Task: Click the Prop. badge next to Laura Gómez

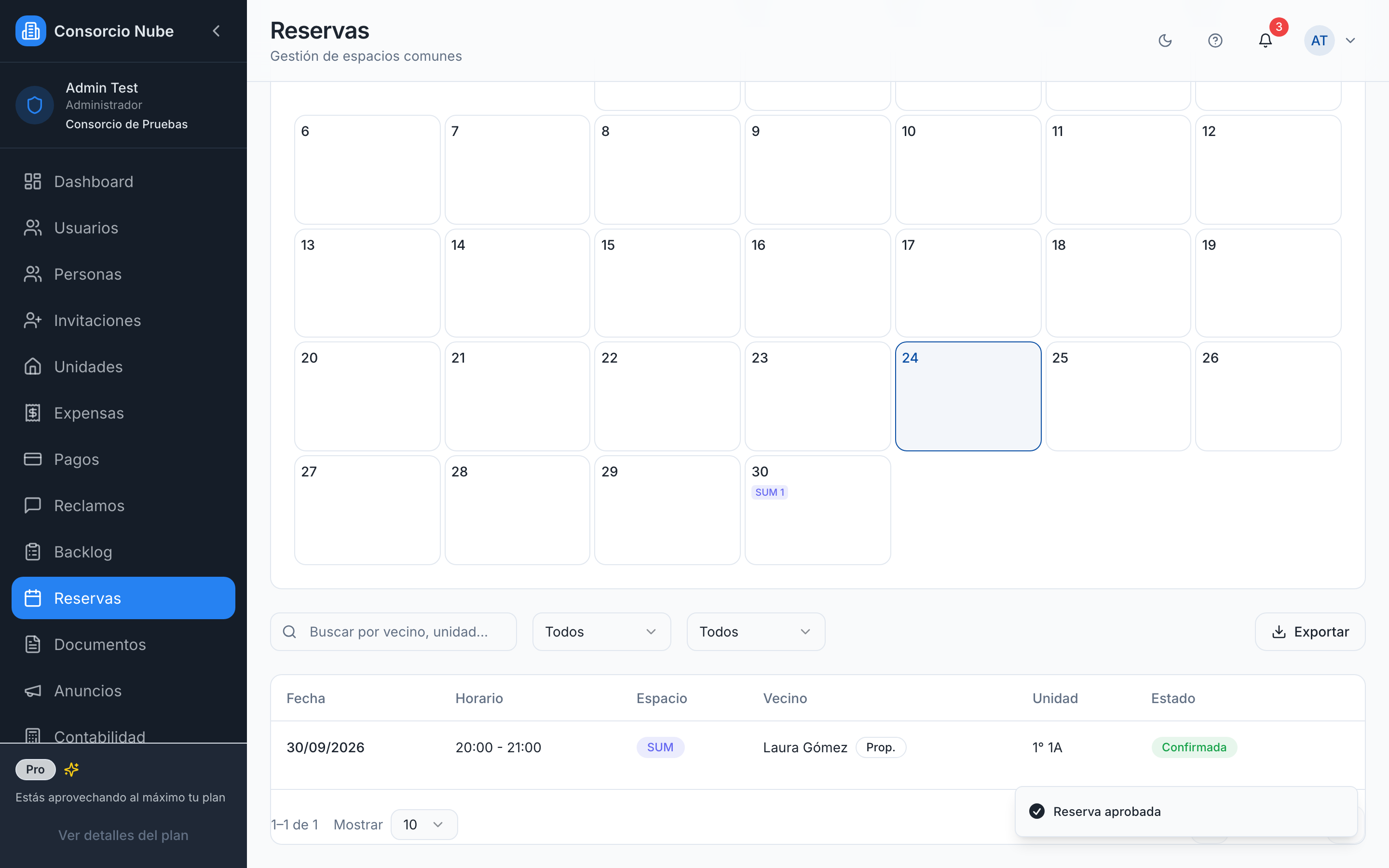Action: (881, 747)
